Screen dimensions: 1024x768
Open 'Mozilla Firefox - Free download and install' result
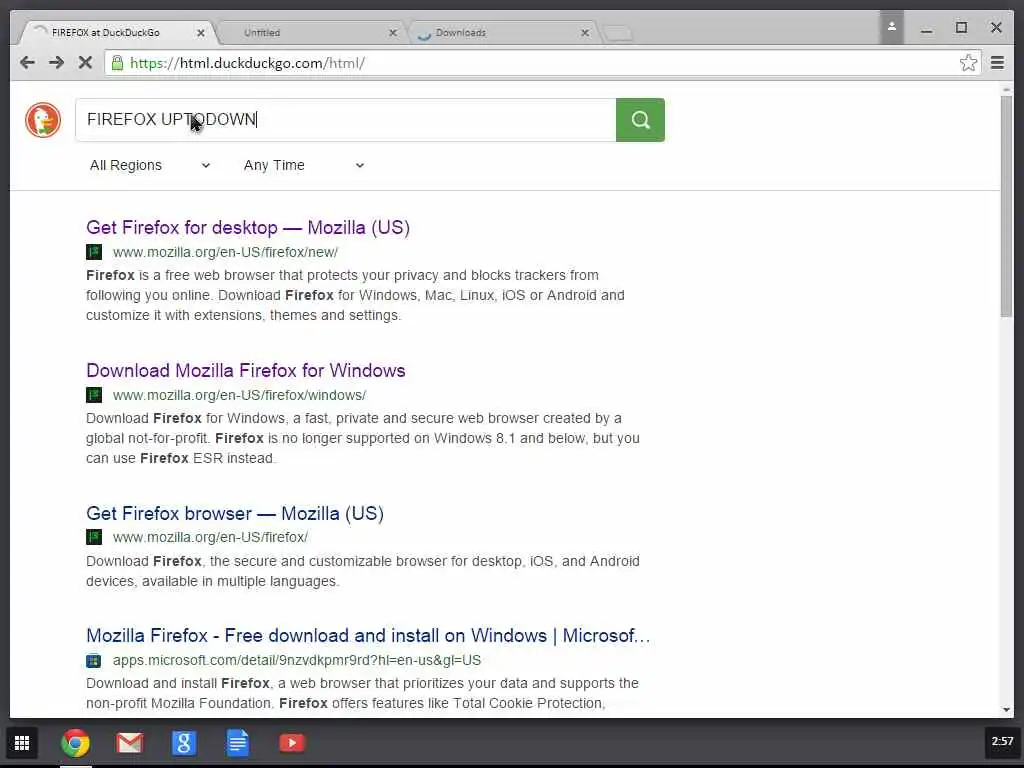point(368,635)
